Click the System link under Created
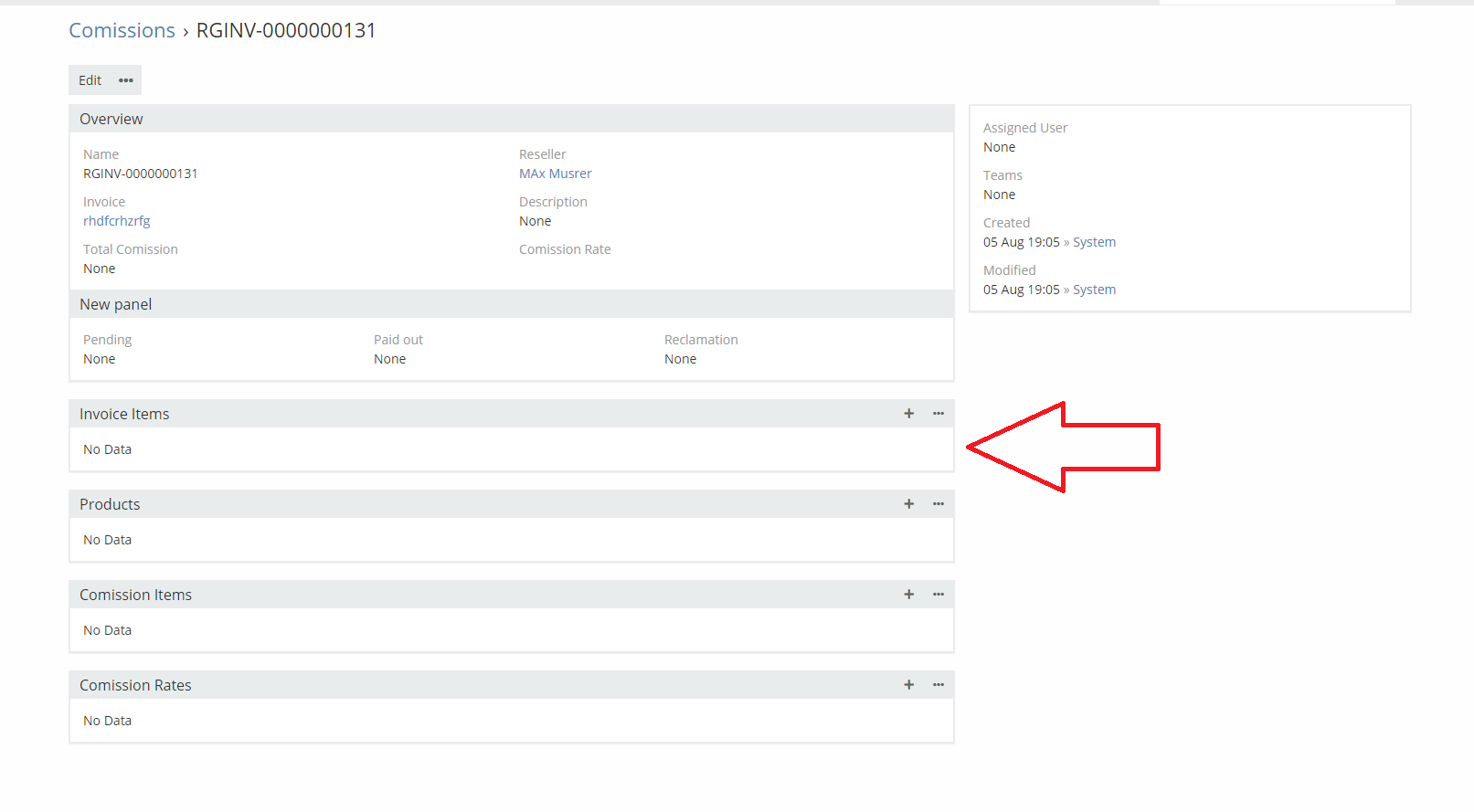 click(x=1094, y=242)
